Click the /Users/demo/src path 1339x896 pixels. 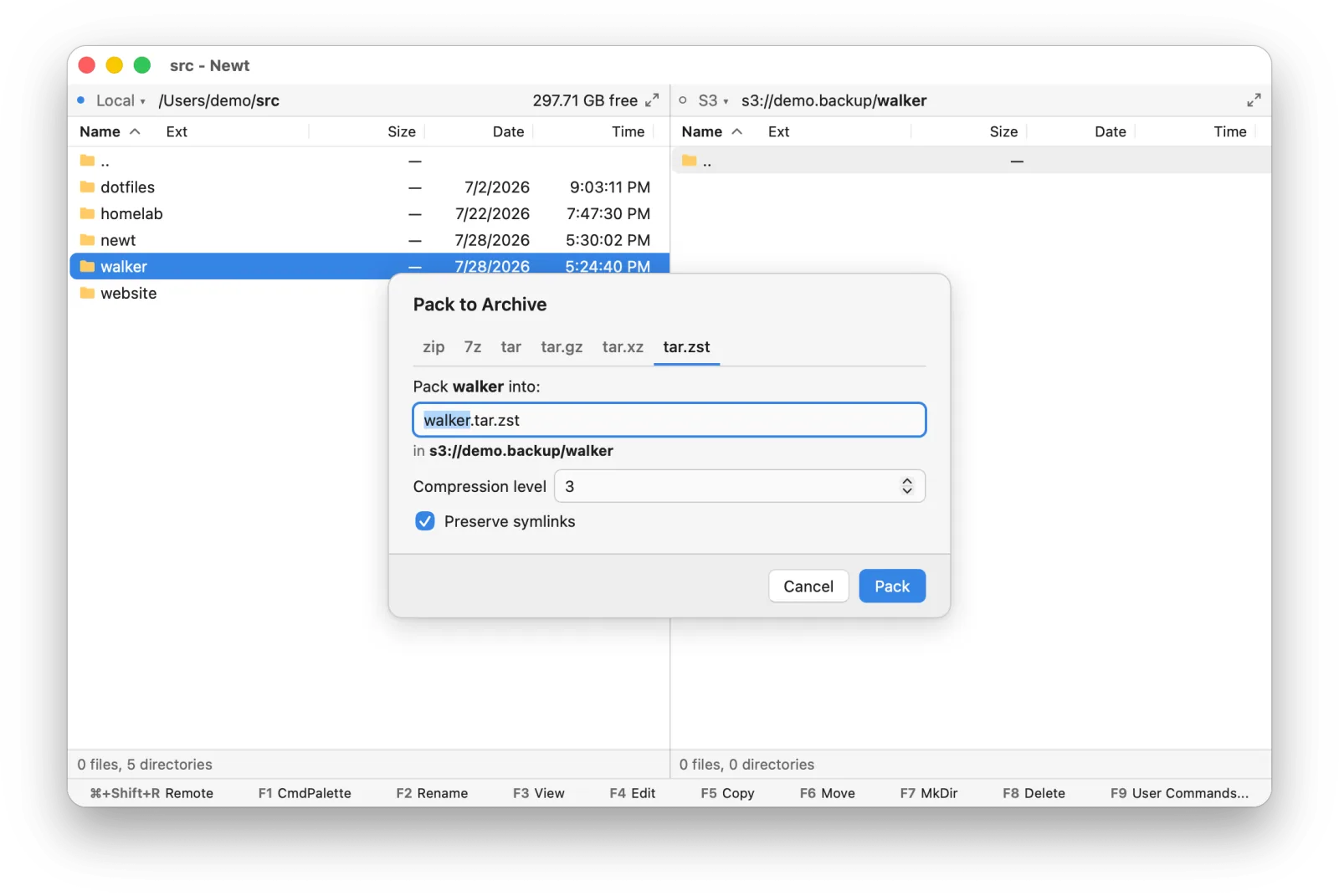pos(219,100)
